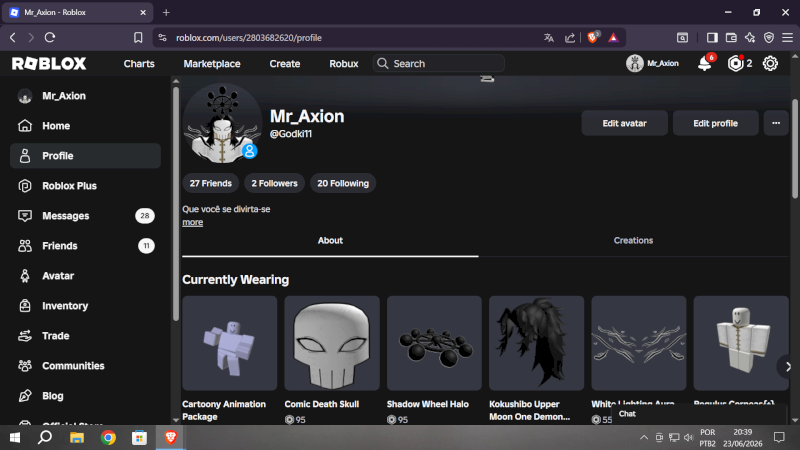
Task: Open the Windows Start menu
Action: (15, 437)
